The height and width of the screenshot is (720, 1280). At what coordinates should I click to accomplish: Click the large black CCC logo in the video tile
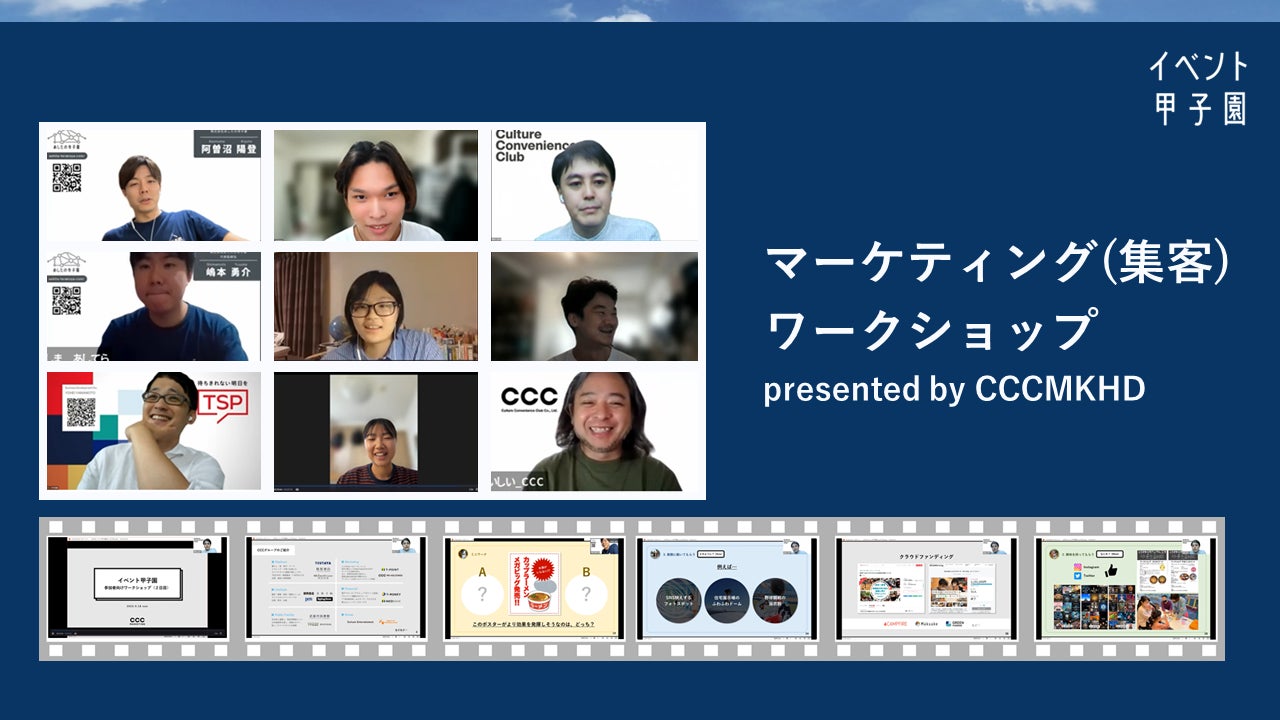coord(529,395)
